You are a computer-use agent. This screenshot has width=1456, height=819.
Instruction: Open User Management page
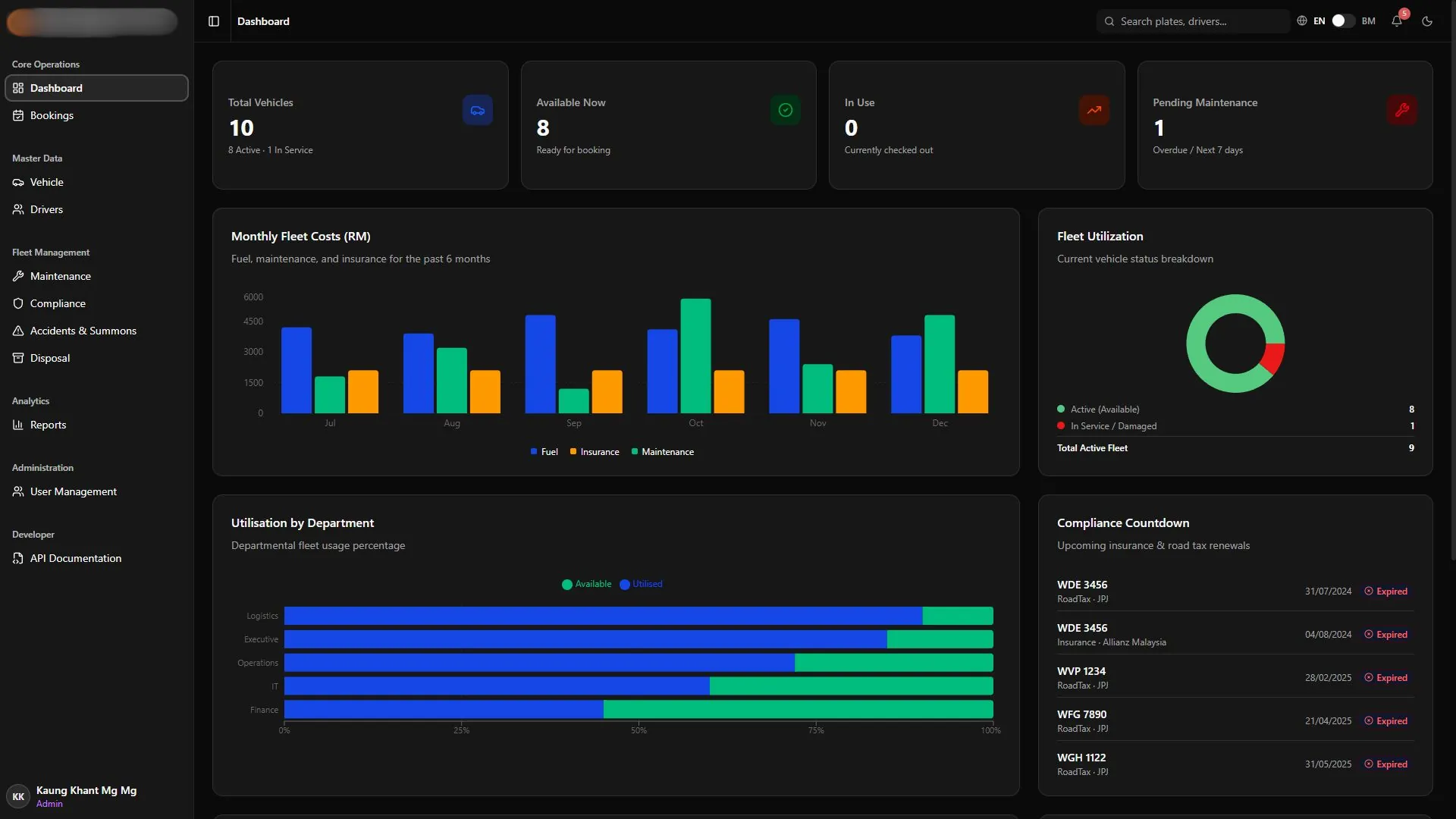point(96,491)
